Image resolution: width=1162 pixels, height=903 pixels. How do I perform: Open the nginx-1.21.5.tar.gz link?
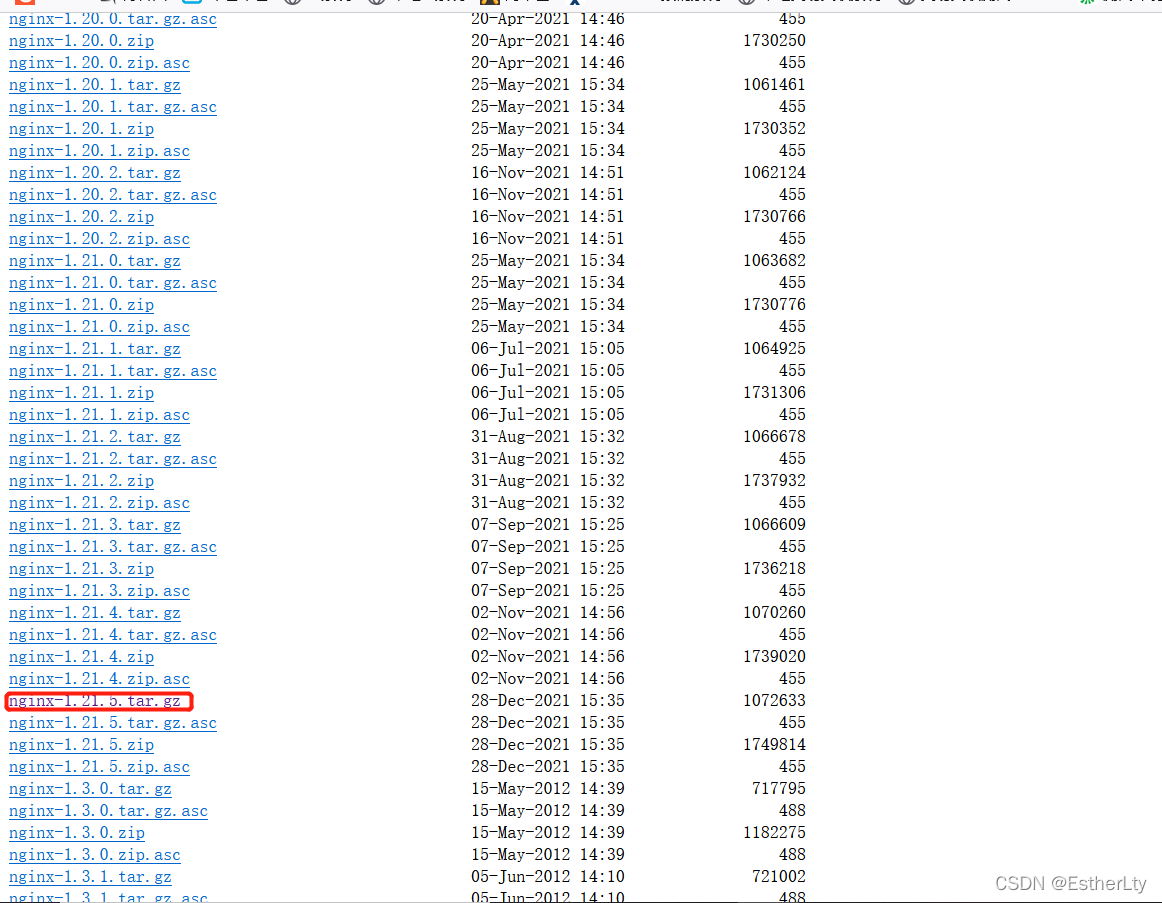pos(94,701)
